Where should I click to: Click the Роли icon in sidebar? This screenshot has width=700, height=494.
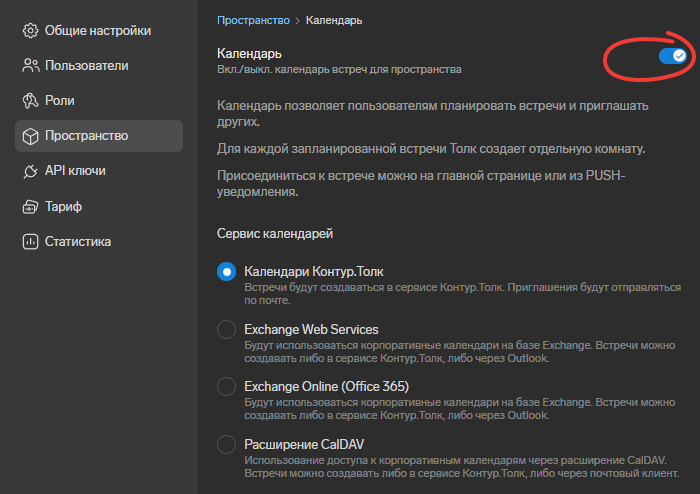[30, 101]
